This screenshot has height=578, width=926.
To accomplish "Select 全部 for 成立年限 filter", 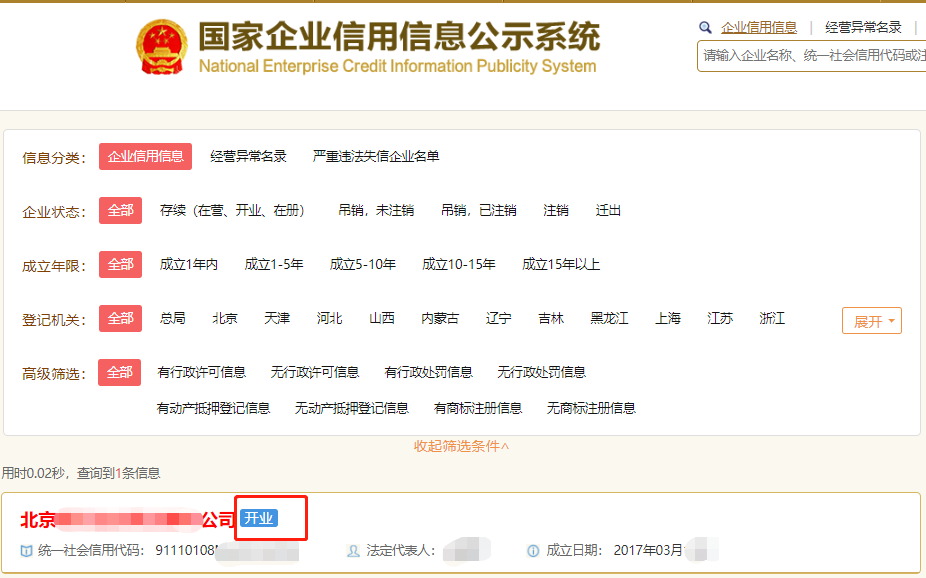I will pyautogui.click(x=120, y=265).
